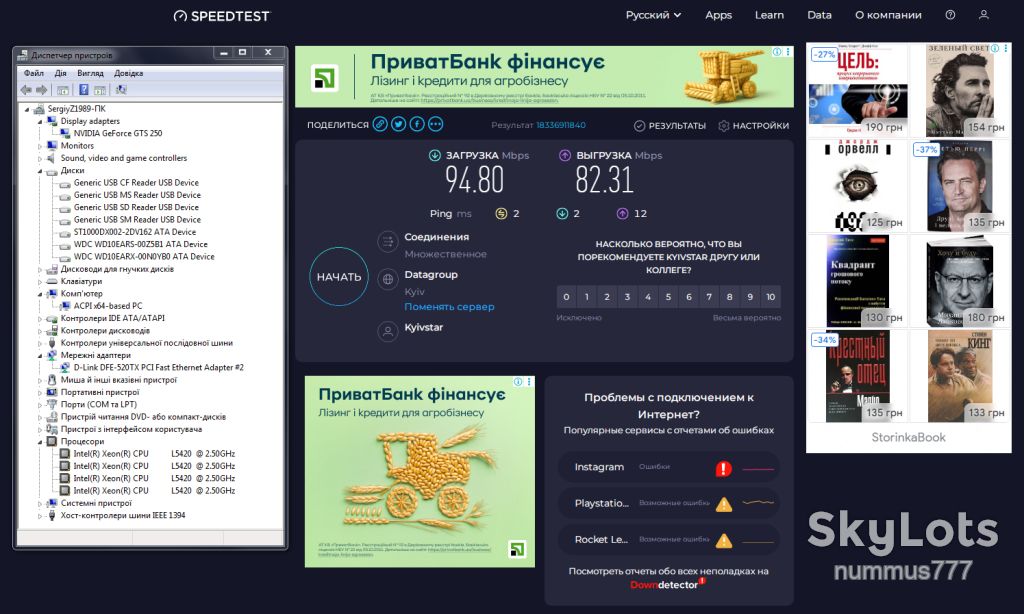Open Data in Speedtest navigation
Screen dimensions: 1024x614
819,15
